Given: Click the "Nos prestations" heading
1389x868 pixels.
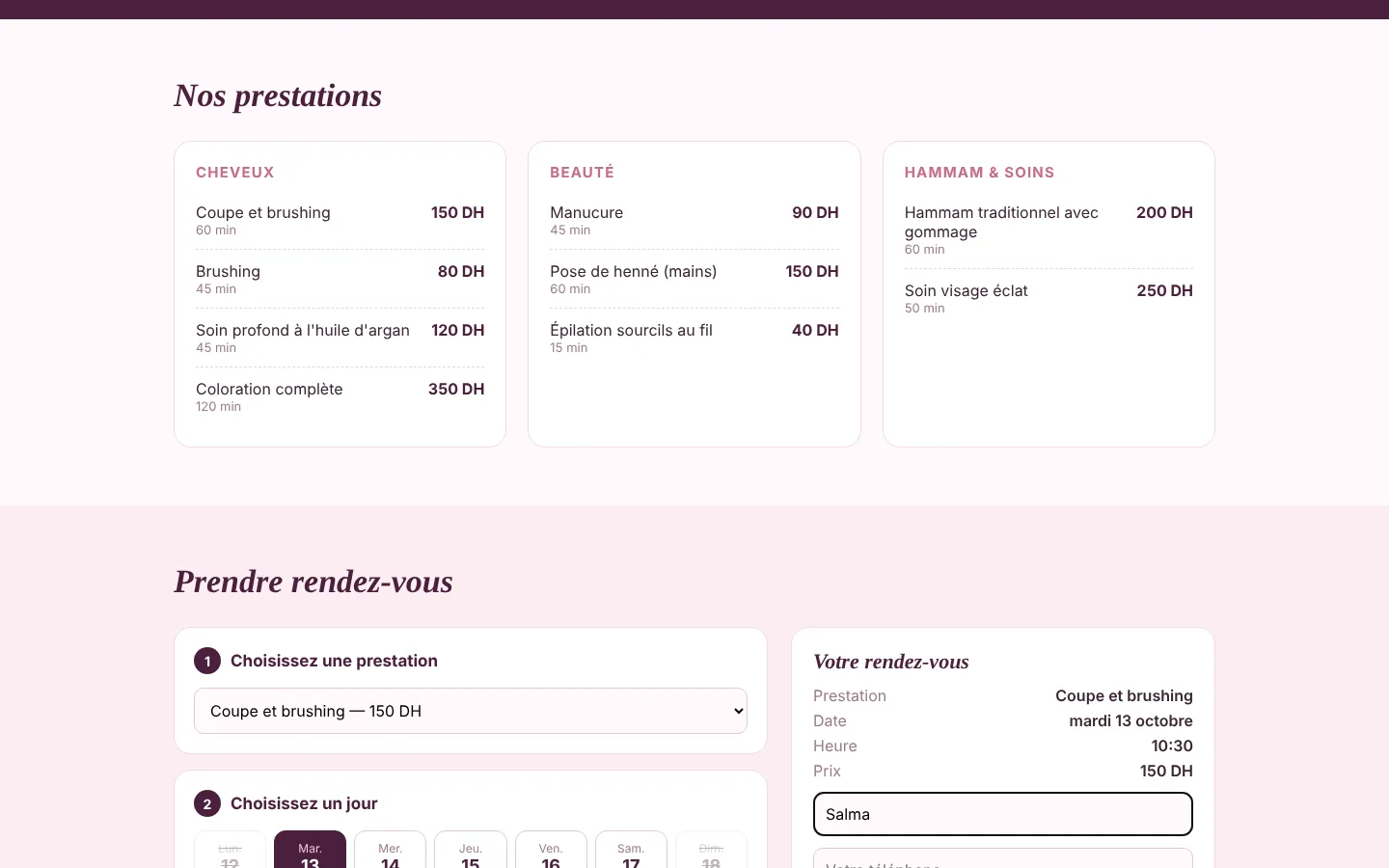Looking at the screenshot, I should point(278,95).
